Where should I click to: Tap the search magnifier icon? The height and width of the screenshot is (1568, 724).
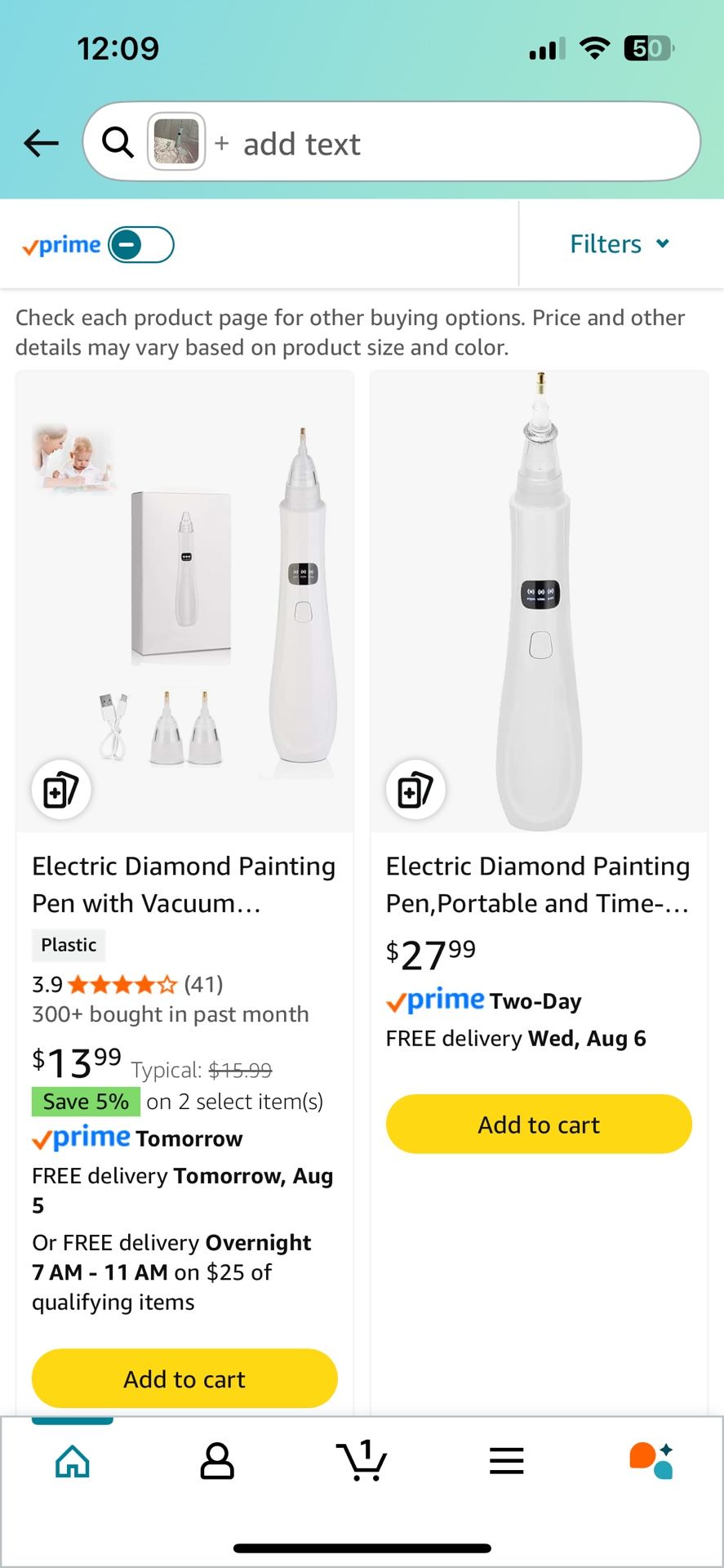point(118,143)
